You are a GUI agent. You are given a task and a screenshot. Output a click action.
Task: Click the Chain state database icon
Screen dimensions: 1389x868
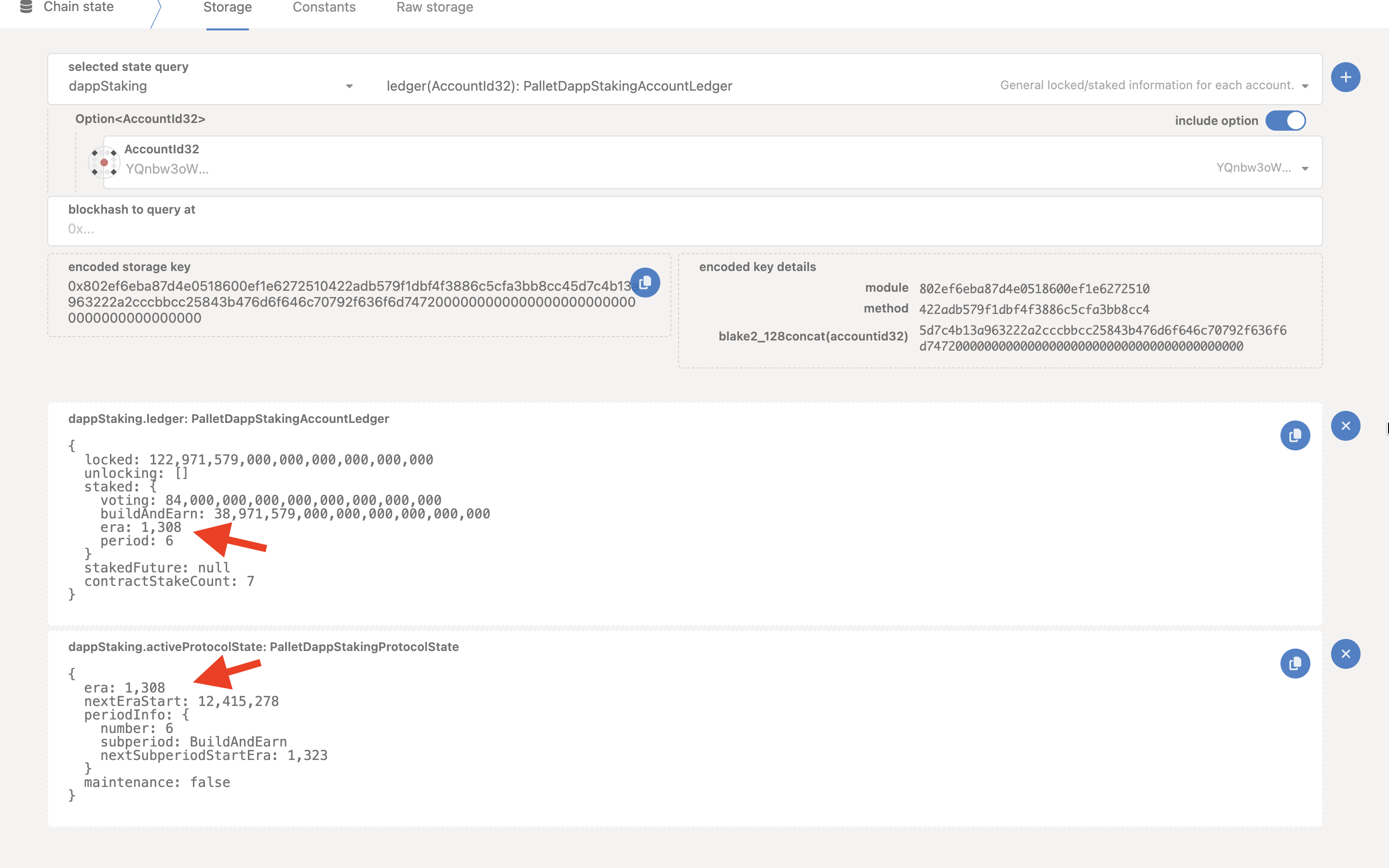[26, 7]
